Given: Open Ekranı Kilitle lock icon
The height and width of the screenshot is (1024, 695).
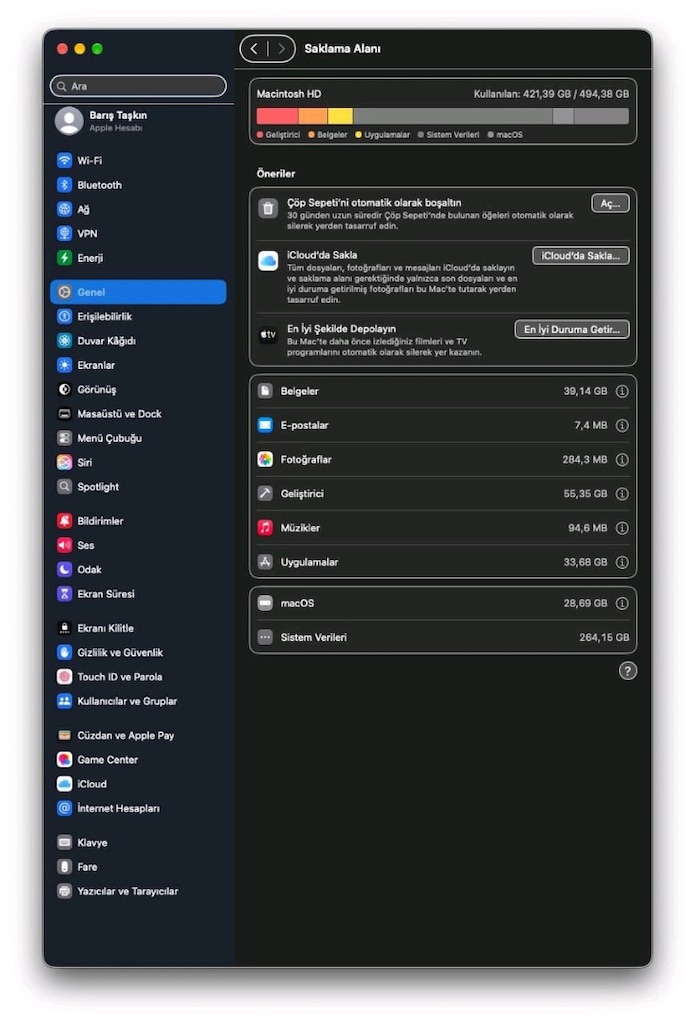Looking at the screenshot, I should [x=64, y=628].
